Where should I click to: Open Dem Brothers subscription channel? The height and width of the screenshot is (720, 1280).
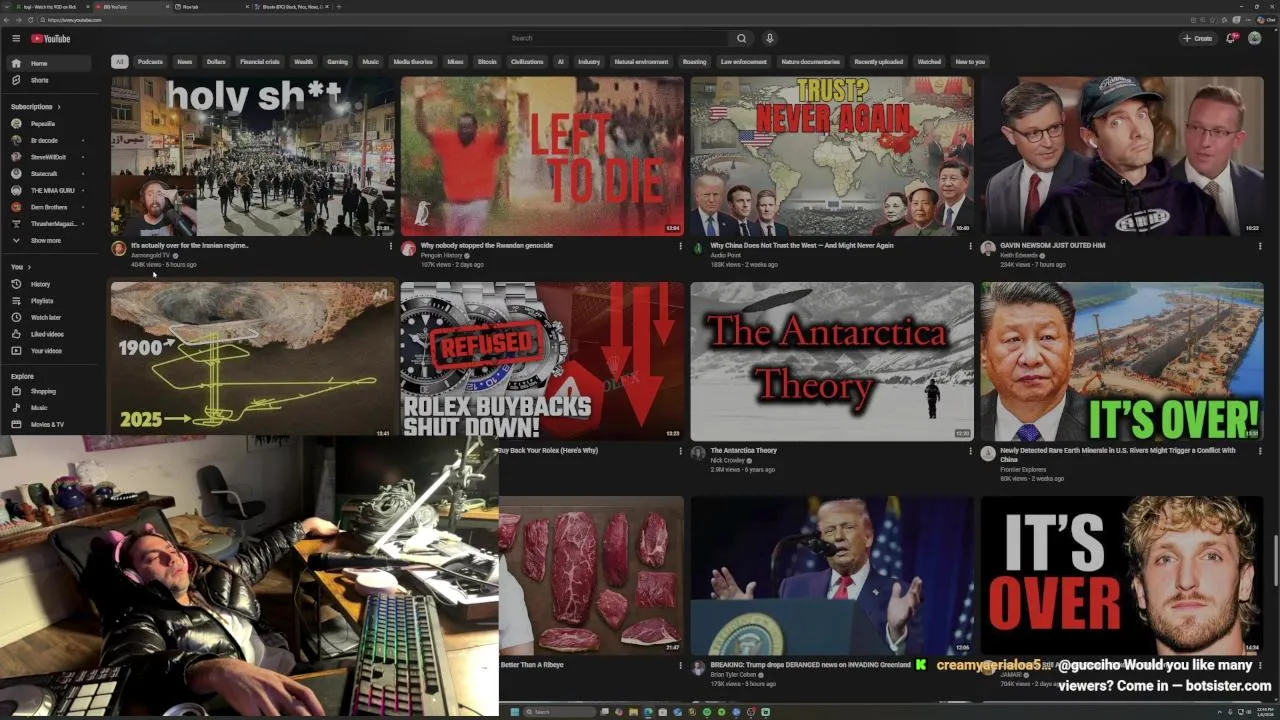tap(50, 207)
